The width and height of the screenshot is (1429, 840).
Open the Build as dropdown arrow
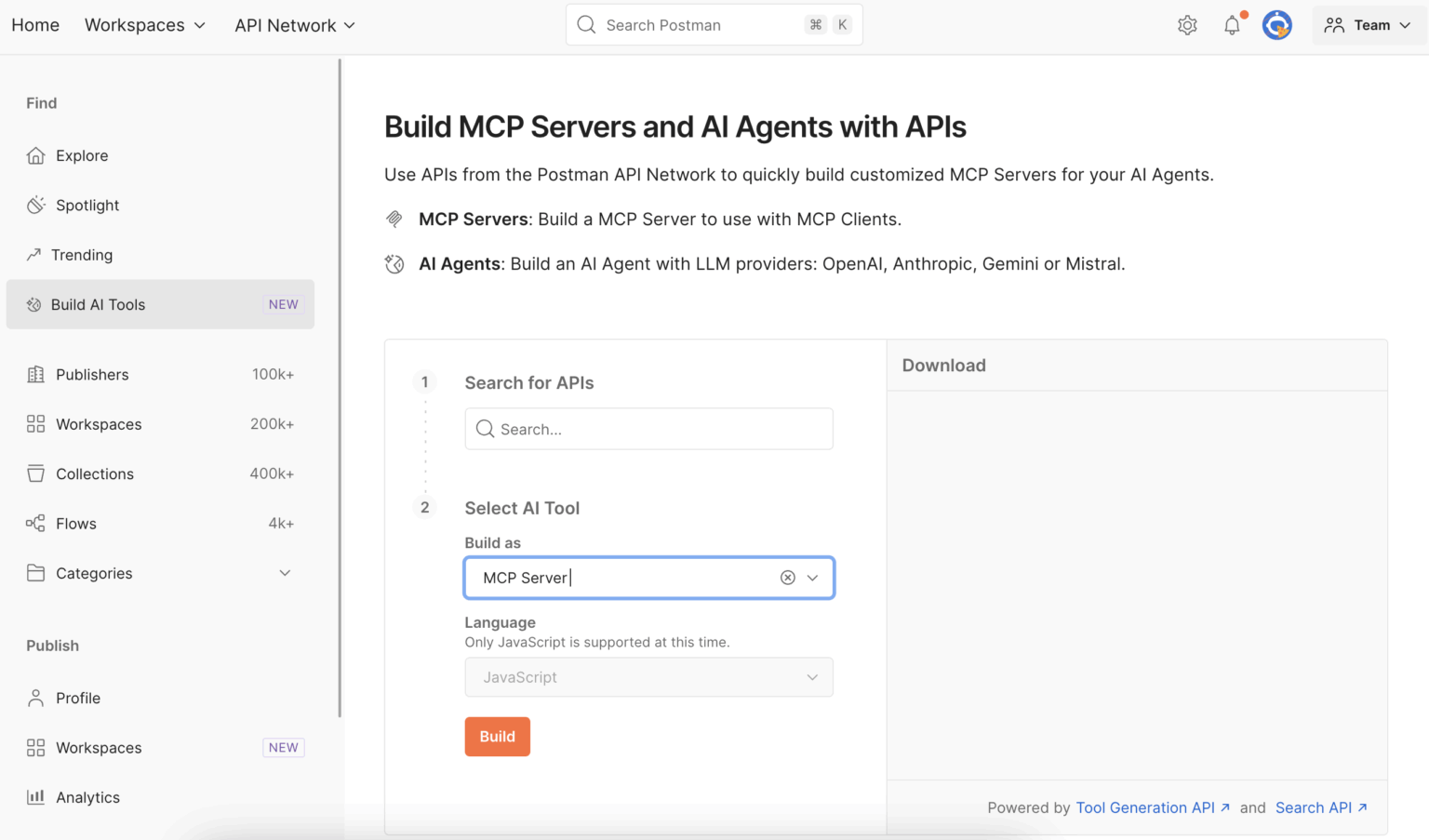click(813, 578)
